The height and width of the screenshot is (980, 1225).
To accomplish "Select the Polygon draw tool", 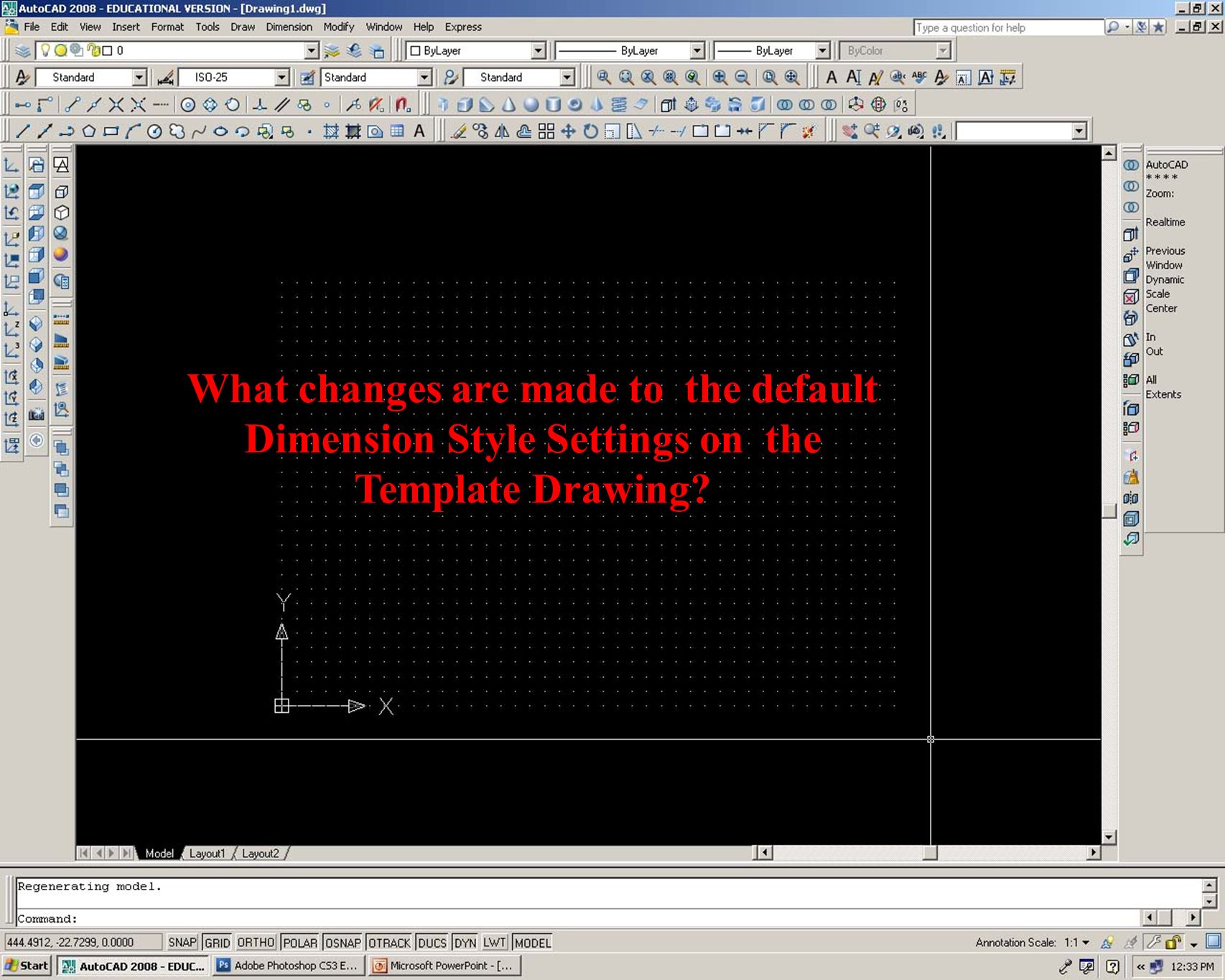I will [89, 131].
